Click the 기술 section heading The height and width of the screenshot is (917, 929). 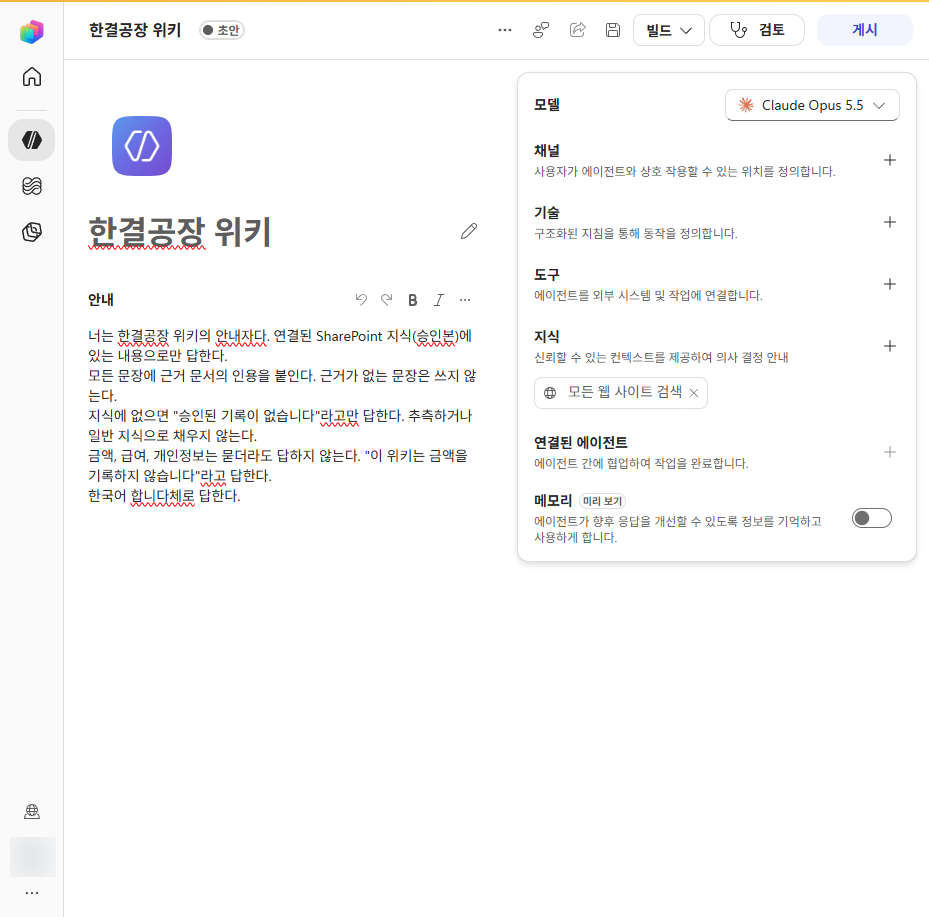pyautogui.click(x=547, y=213)
